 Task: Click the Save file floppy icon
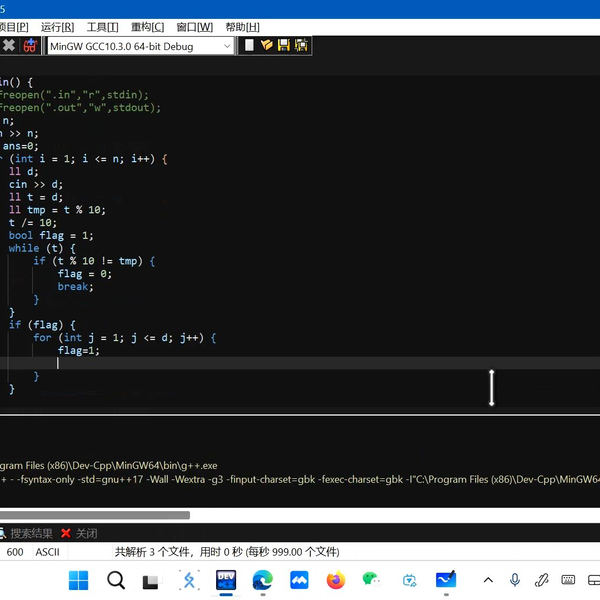[284, 45]
